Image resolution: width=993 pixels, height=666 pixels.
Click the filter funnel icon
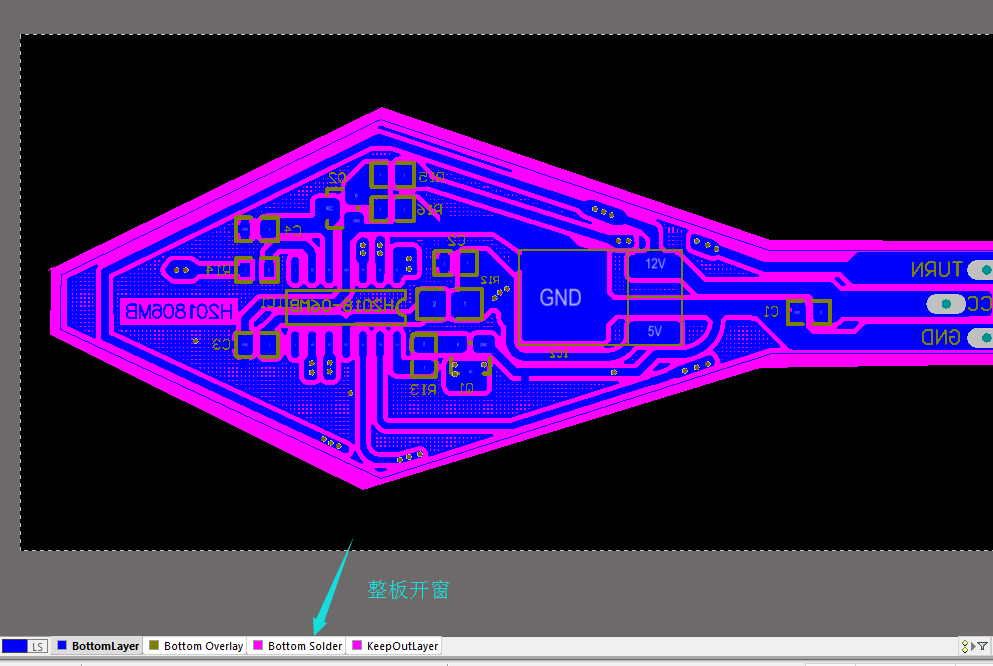coord(983,647)
